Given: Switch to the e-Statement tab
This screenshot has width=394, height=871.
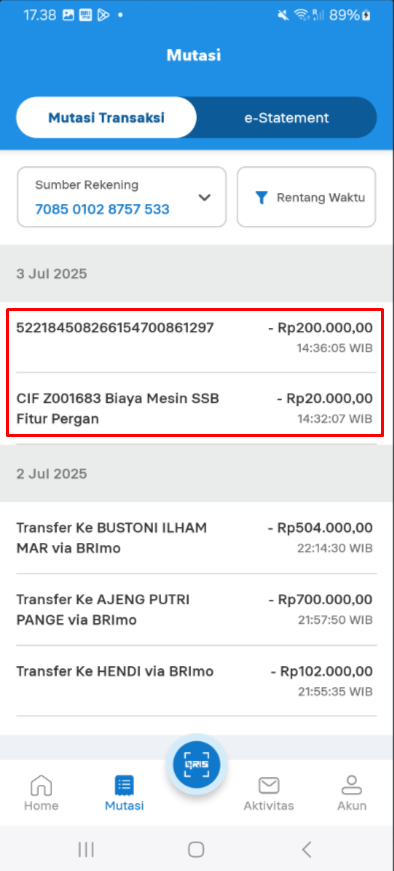Looking at the screenshot, I should (x=287, y=118).
